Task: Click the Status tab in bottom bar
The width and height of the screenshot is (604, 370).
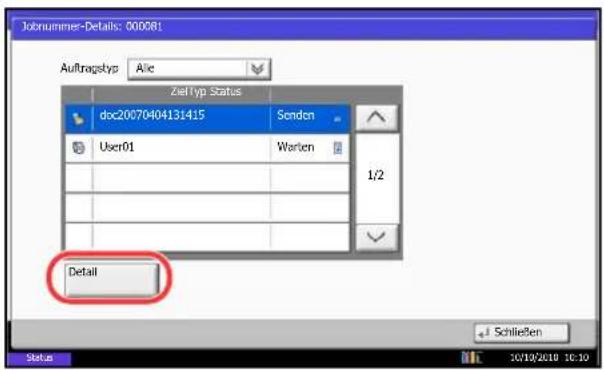Action: click(39, 358)
